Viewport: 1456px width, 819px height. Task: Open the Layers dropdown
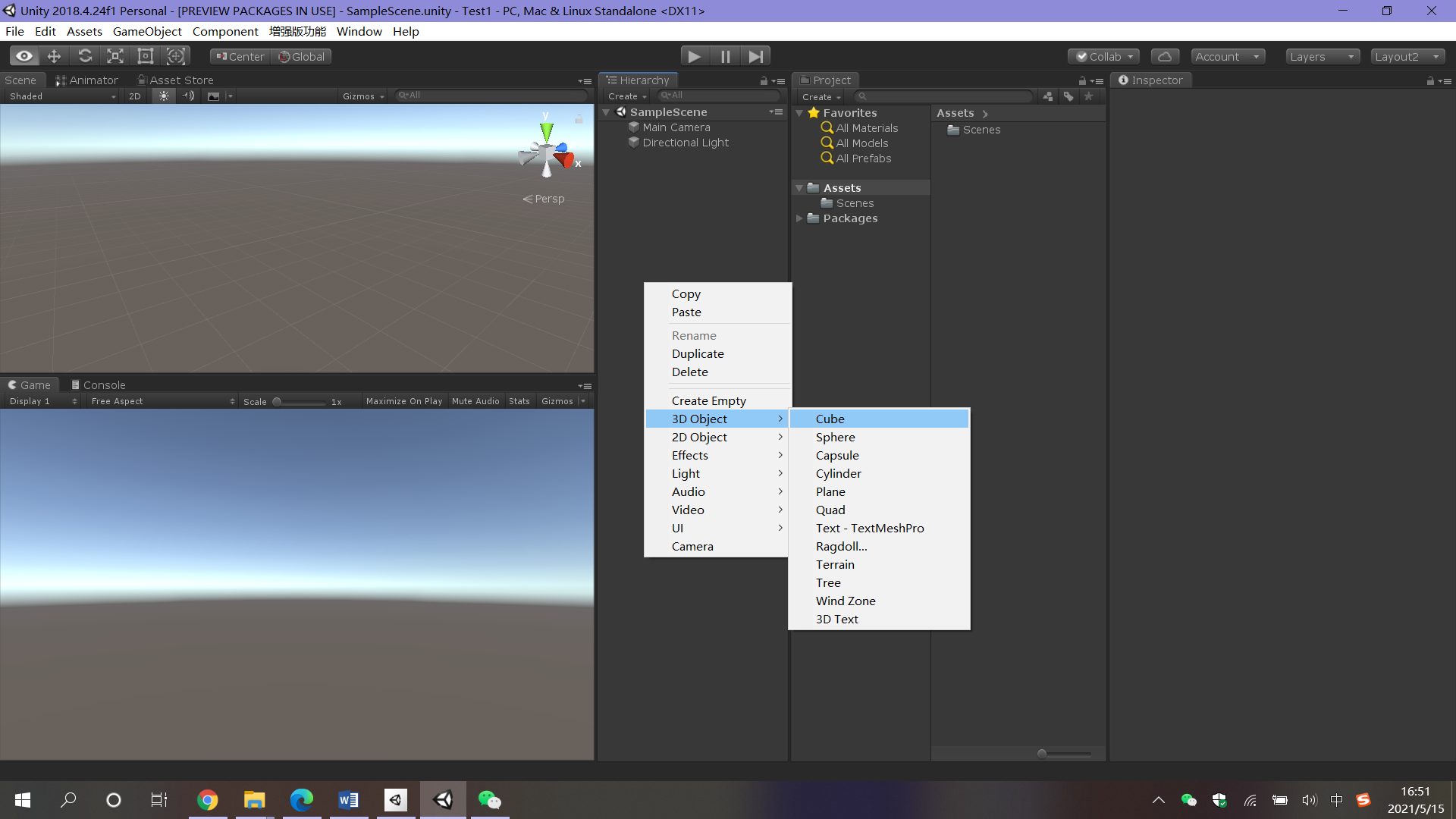coord(1322,56)
